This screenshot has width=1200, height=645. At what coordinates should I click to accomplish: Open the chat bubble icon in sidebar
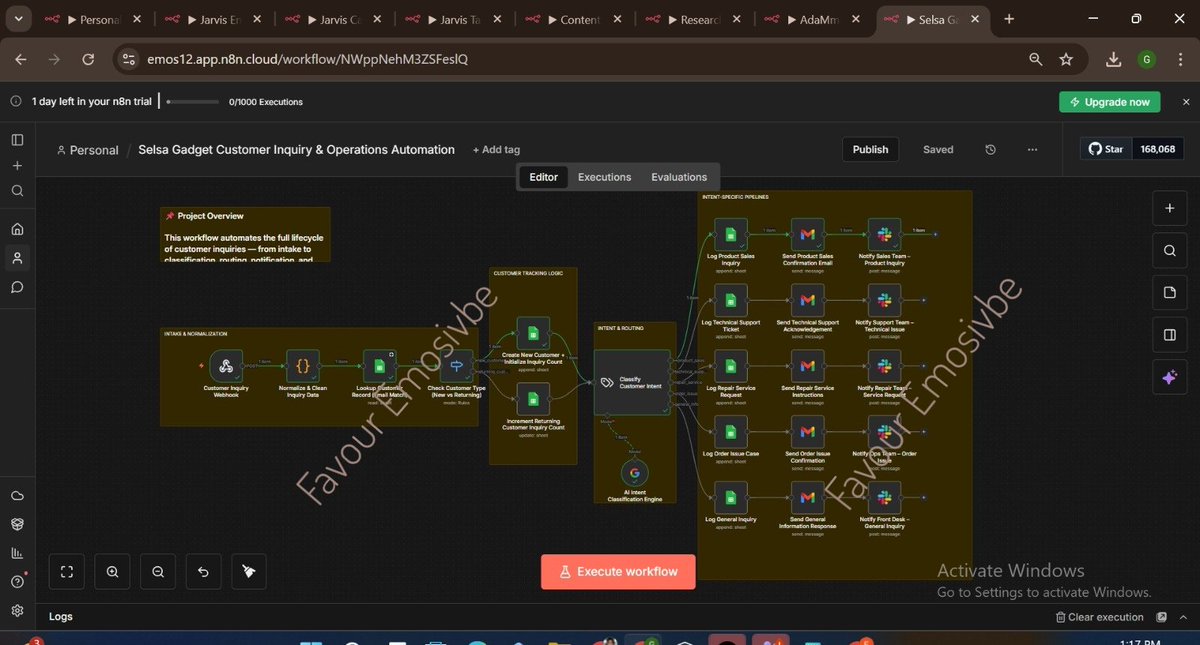[17, 287]
